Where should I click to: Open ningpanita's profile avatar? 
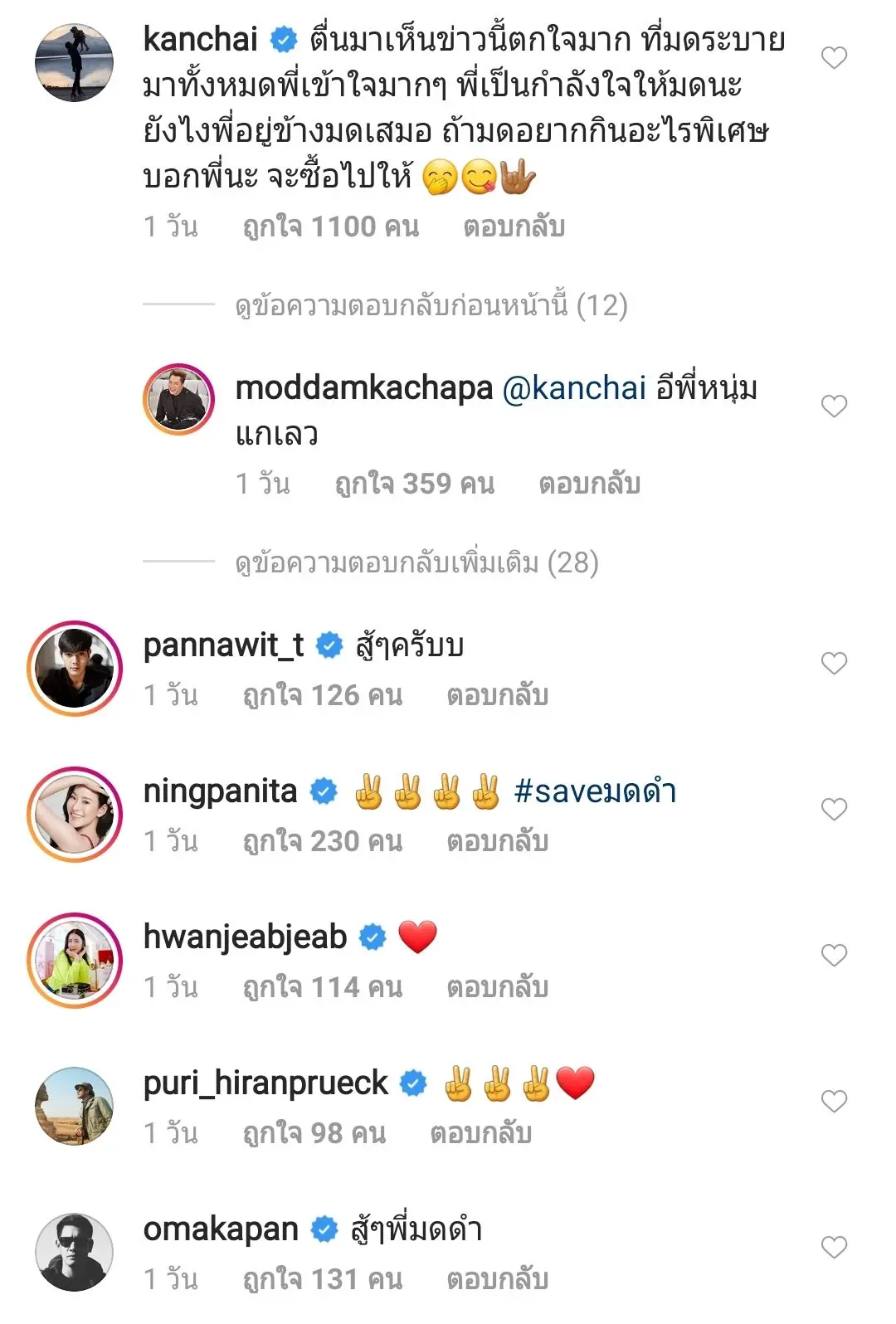pos(75,815)
